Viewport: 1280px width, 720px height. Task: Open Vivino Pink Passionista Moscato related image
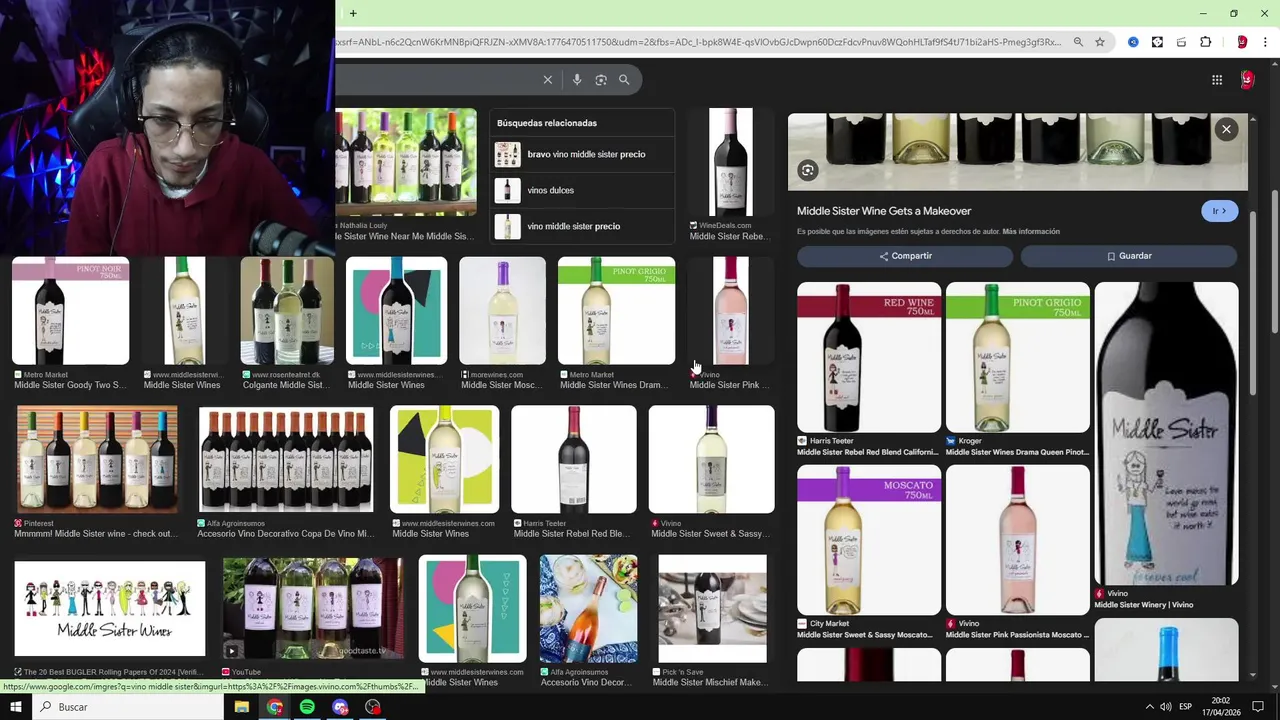(x=1018, y=540)
